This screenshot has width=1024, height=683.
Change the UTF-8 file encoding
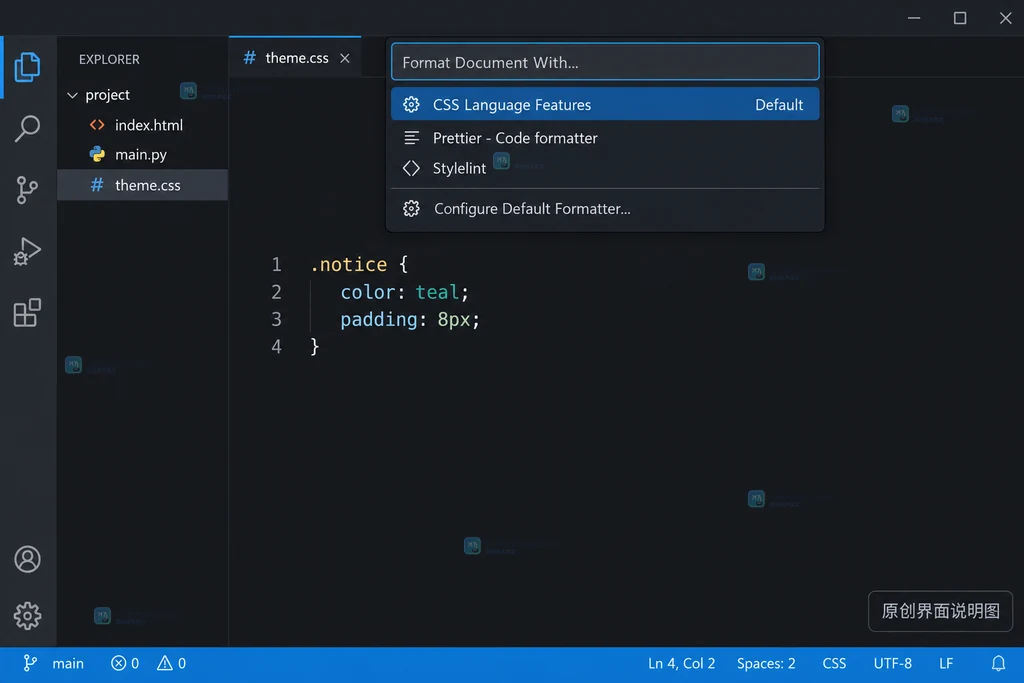(x=893, y=663)
